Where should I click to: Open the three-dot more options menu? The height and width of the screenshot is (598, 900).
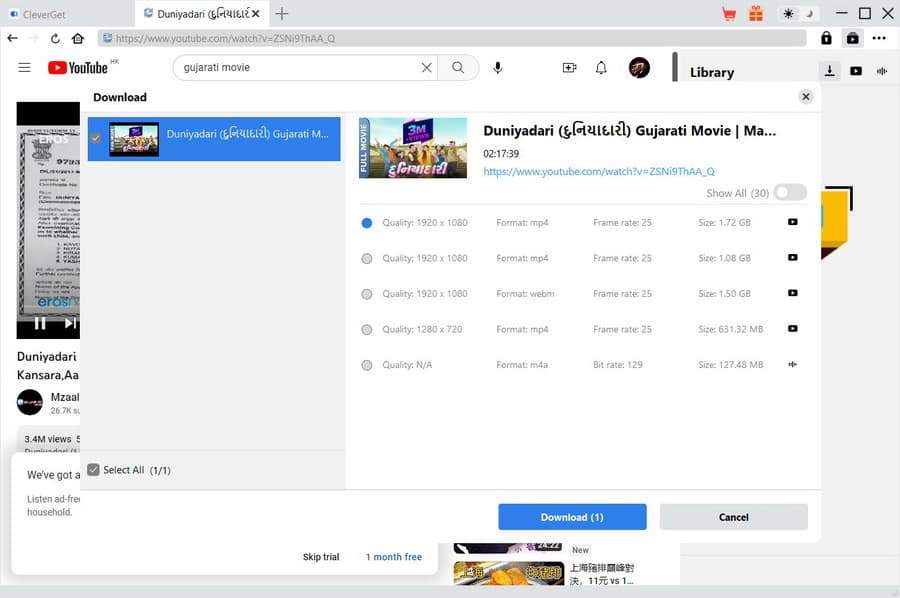pos(879,39)
